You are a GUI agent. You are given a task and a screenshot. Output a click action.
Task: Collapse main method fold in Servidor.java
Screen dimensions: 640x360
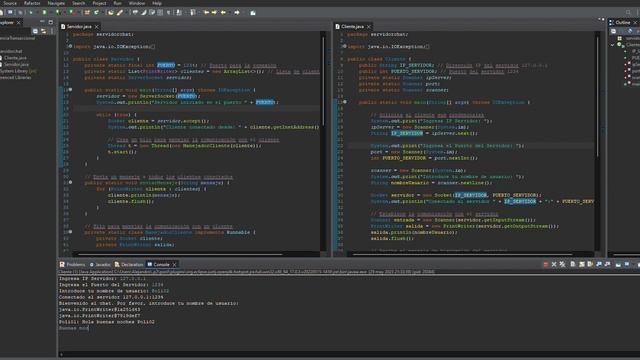point(70,89)
